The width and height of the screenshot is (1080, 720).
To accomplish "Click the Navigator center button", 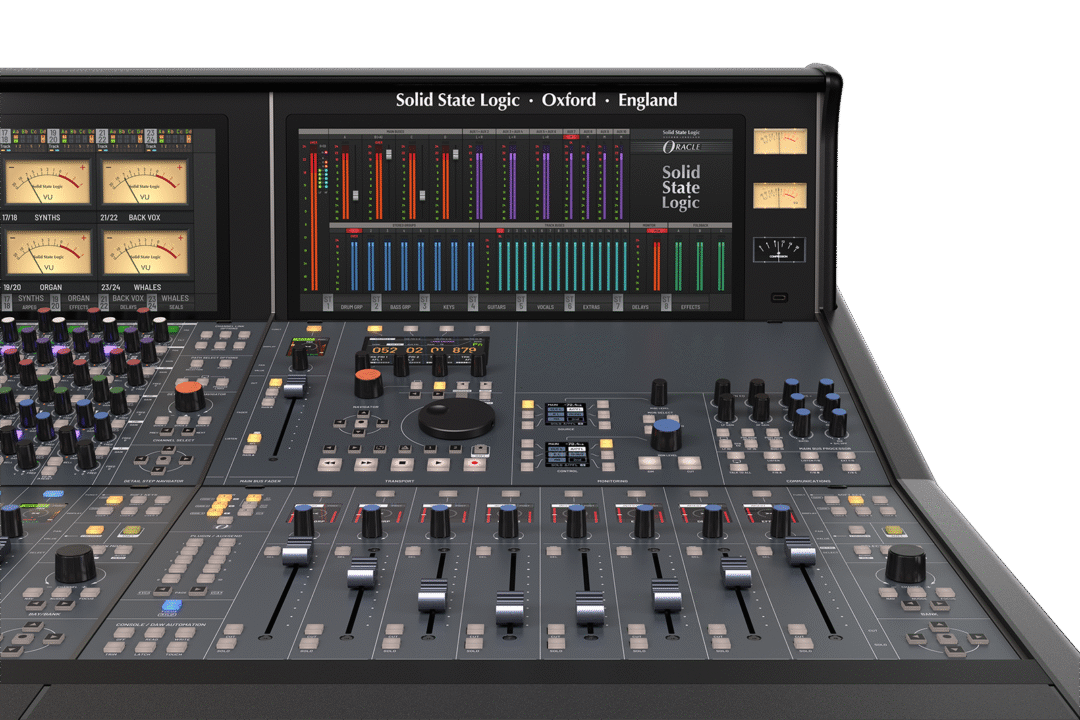I will (361, 424).
